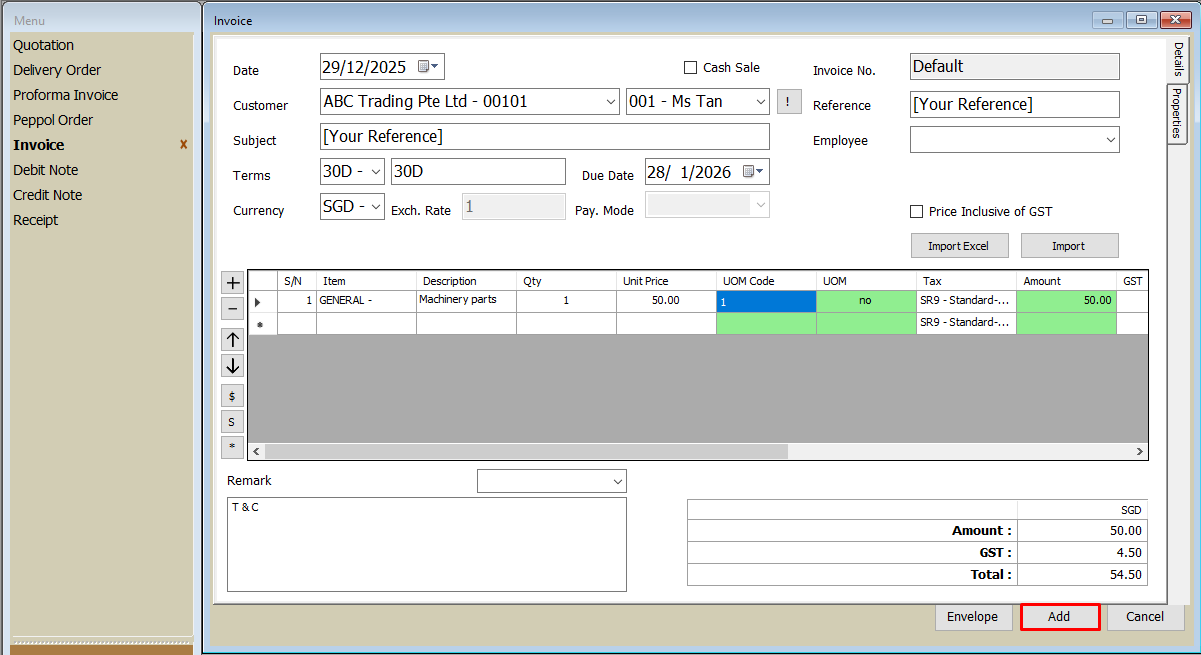The height and width of the screenshot is (655, 1201).
Task: Click the Subject input field
Action: tap(545, 137)
